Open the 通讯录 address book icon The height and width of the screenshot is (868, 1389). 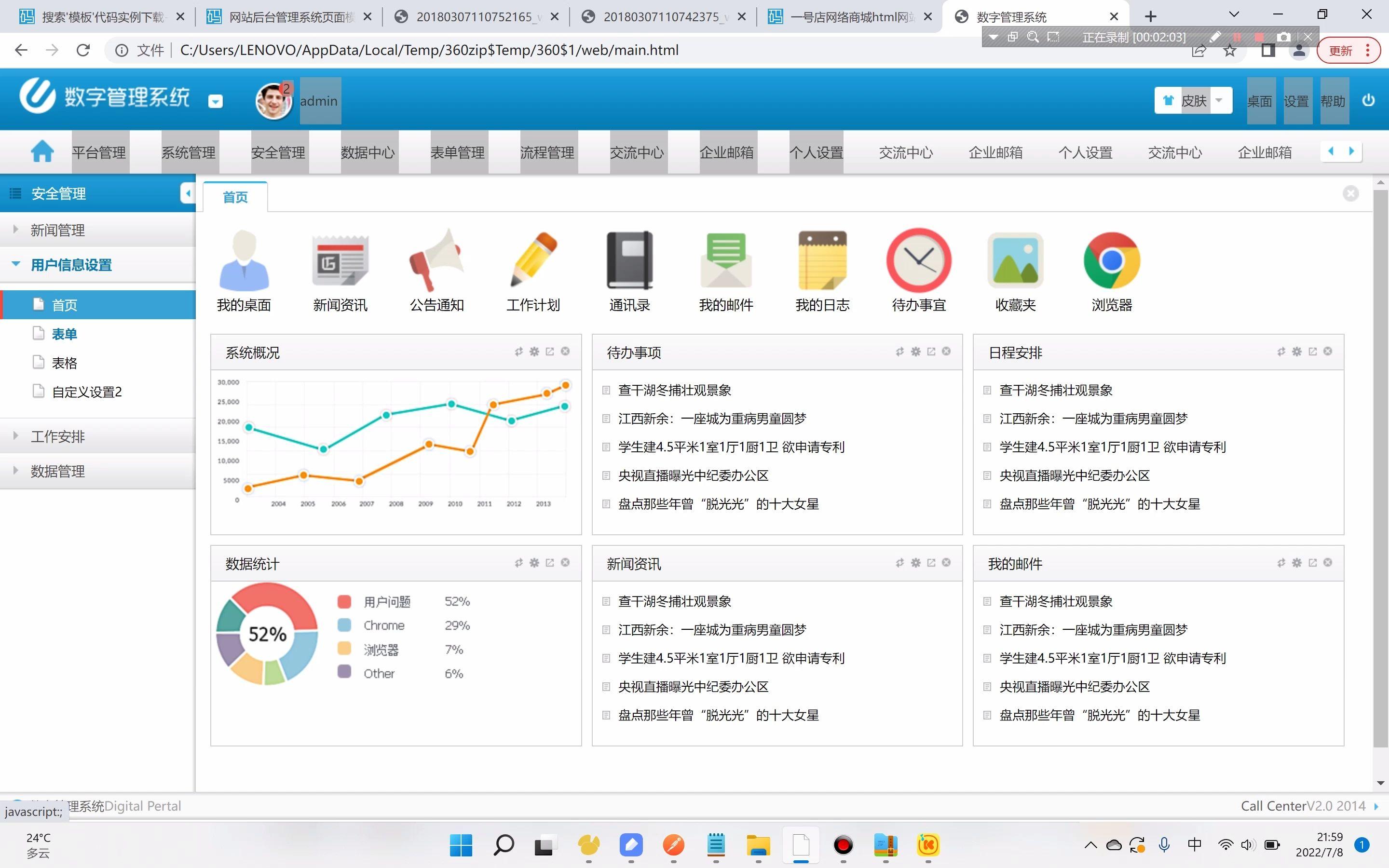tap(630, 260)
